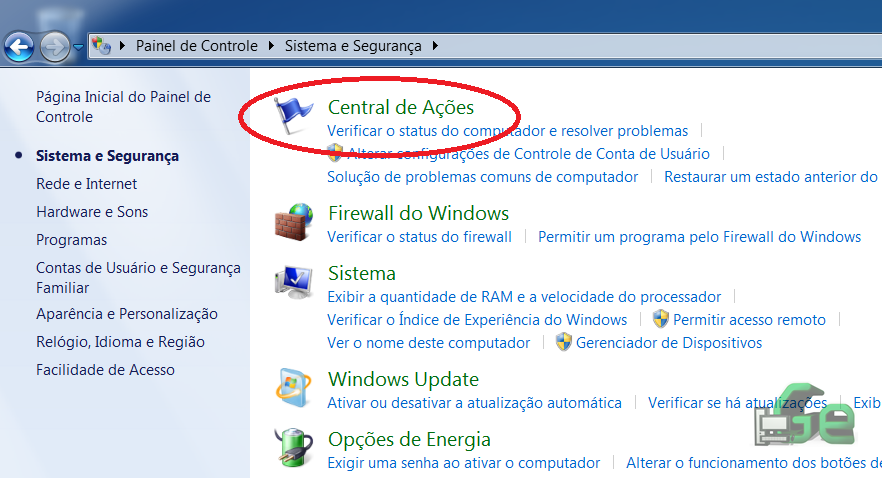Select Rede e Internet in sidebar

pos(87,184)
